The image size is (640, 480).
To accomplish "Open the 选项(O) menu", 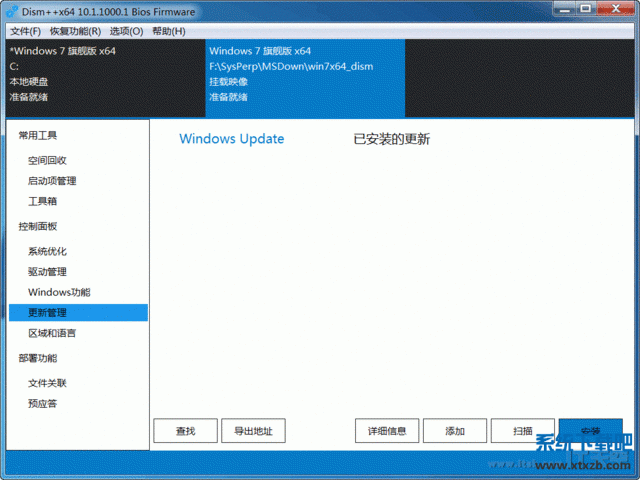I will click(x=126, y=31).
